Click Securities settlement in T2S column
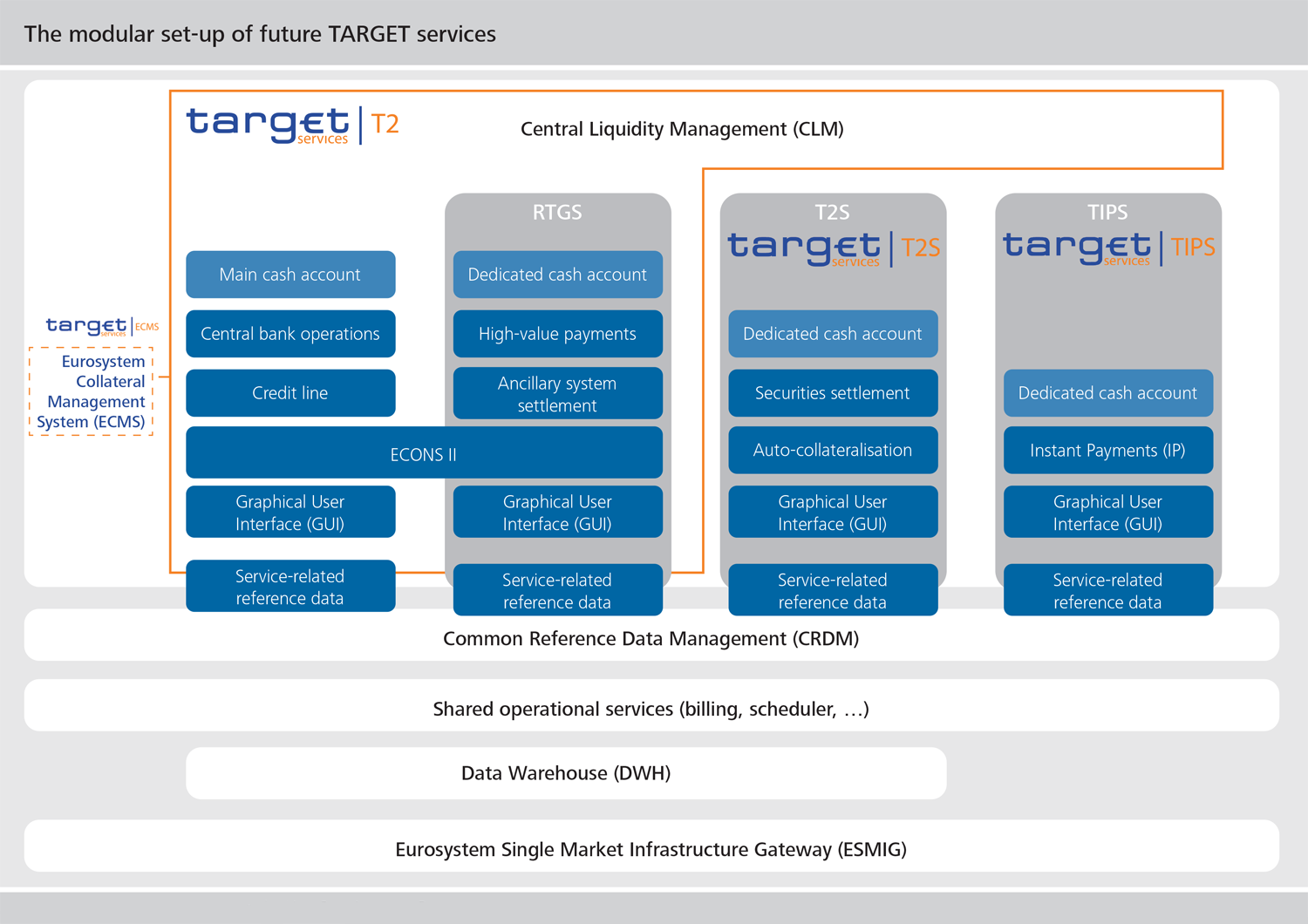This screenshot has width=1308, height=924. point(833,393)
